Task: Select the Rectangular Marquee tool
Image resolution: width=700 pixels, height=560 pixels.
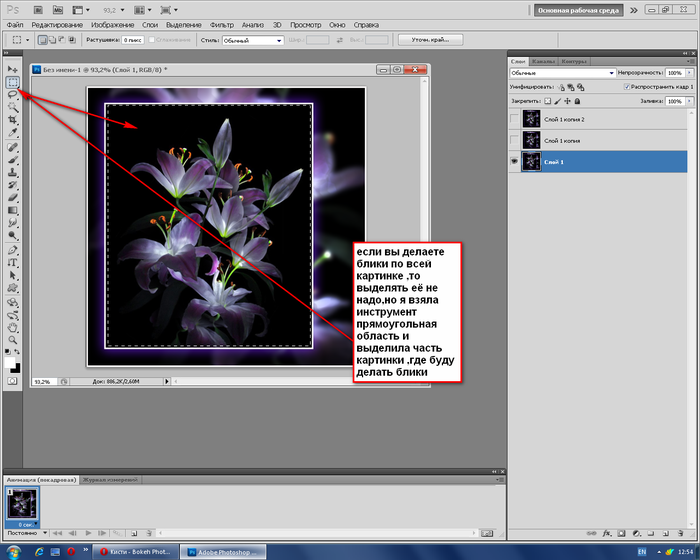Action: 12,81
